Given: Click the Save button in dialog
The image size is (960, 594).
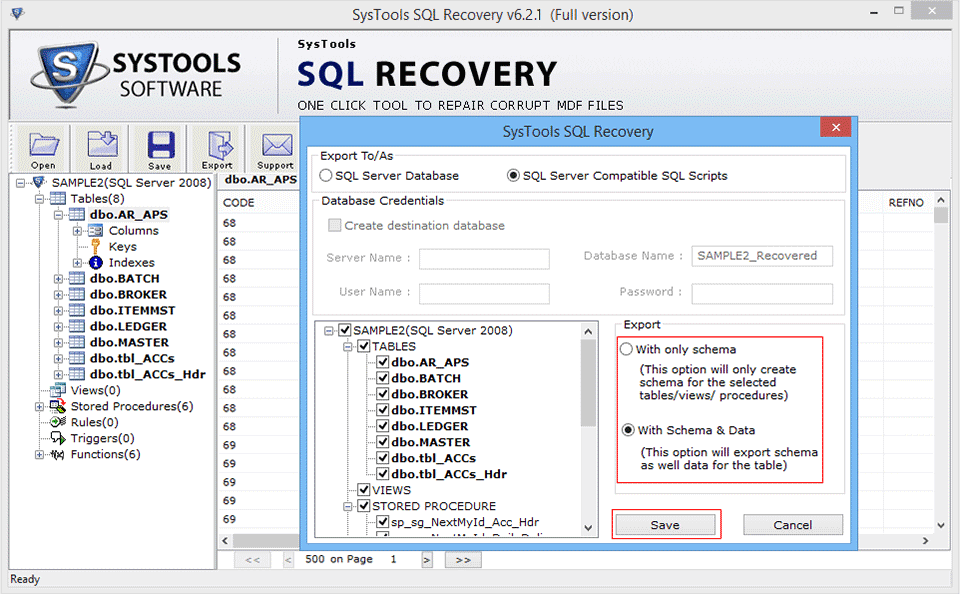Looking at the screenshot, I should coord(665,525).
